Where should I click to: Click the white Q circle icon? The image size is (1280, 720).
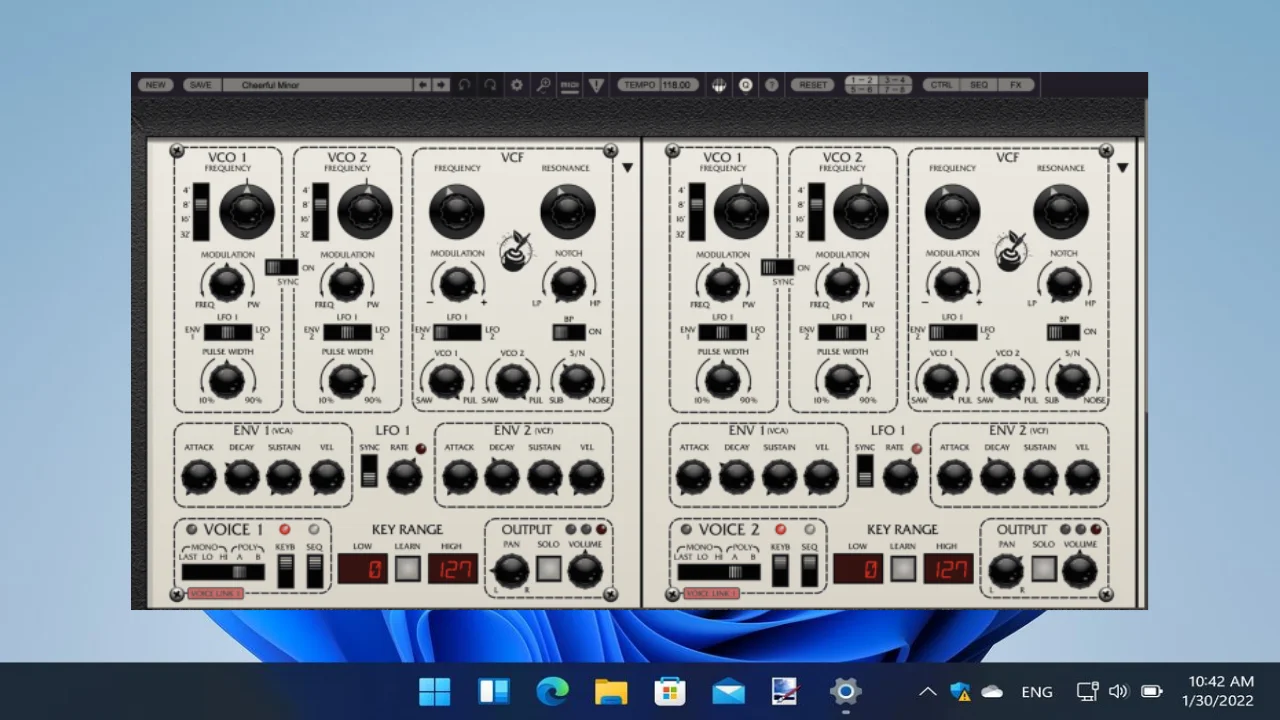click(745, 85)
